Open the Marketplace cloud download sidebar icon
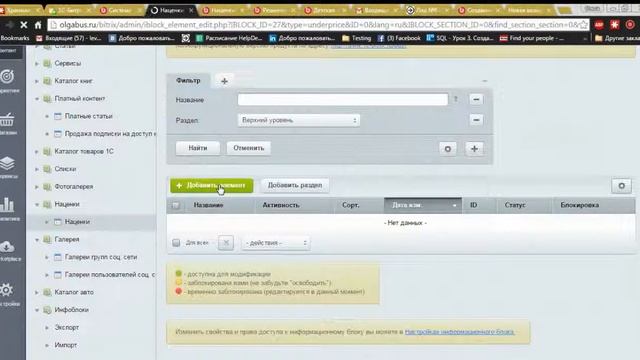The width and height of the screenshot is (640, 360). (x=7, y=247)
